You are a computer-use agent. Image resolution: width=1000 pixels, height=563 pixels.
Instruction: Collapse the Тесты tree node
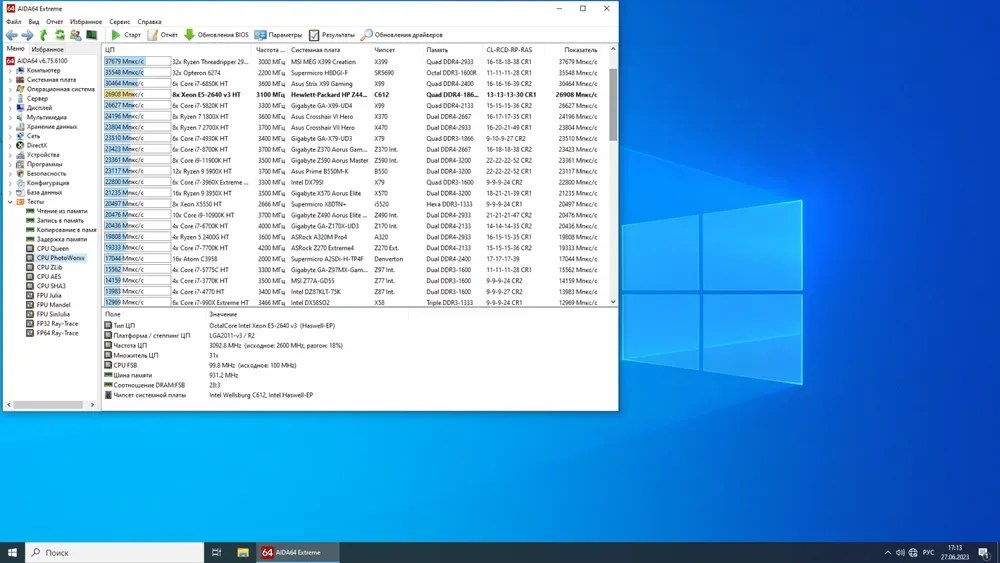coord(11,202)
